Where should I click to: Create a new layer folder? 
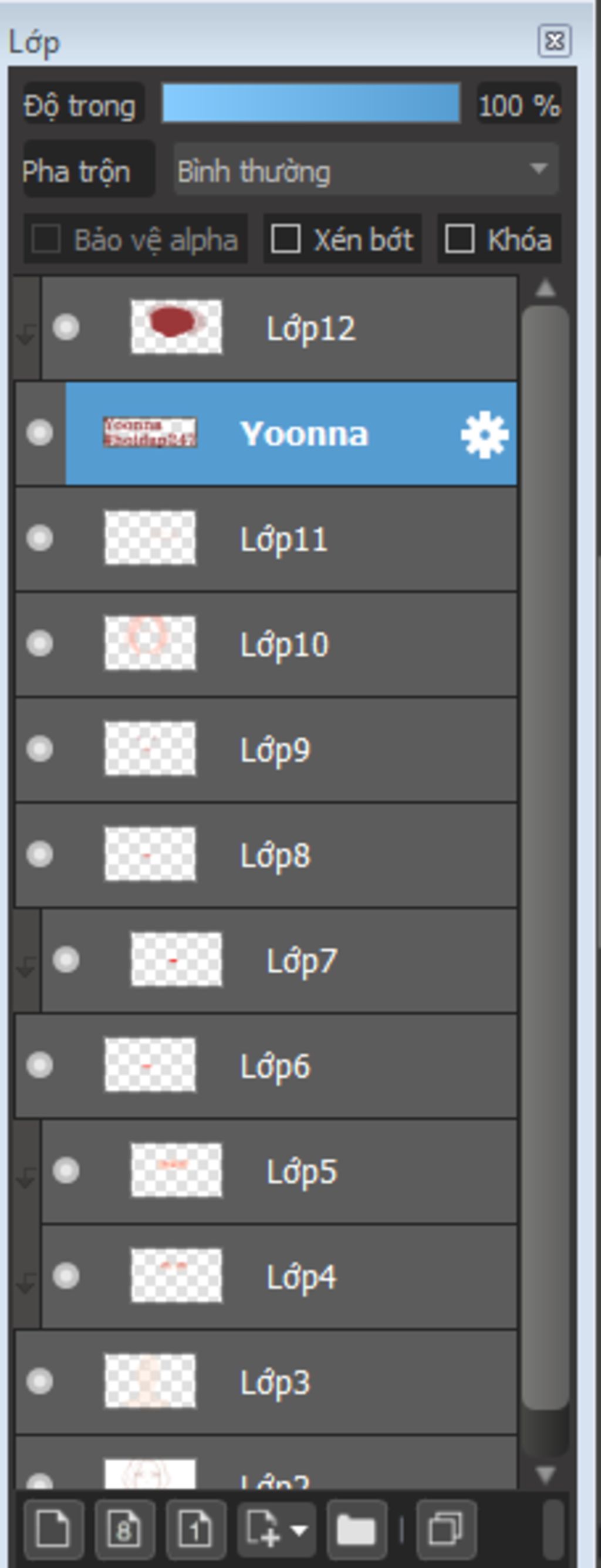pos(356,1528)
